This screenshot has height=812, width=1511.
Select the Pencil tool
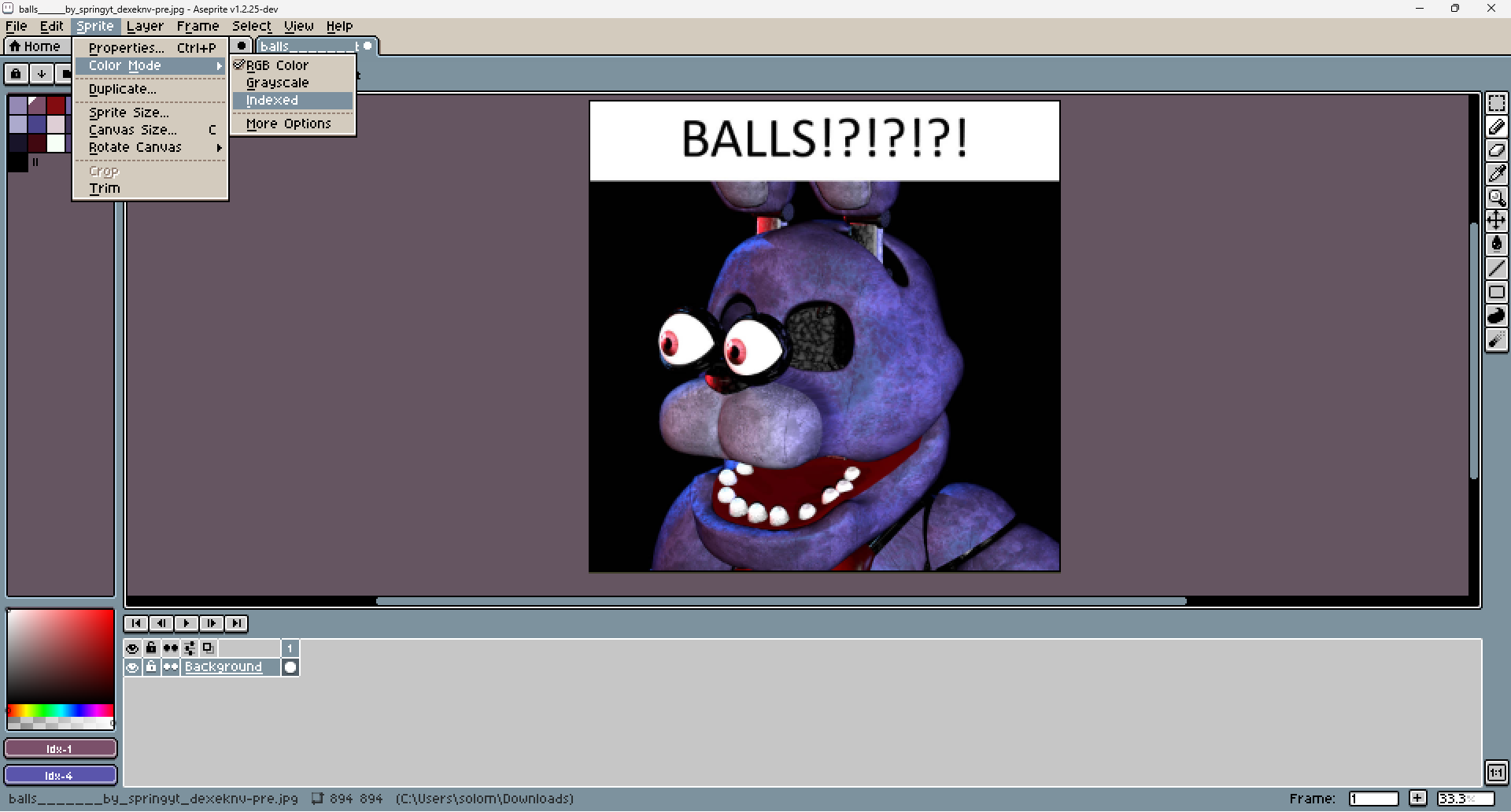(1496, 127)
